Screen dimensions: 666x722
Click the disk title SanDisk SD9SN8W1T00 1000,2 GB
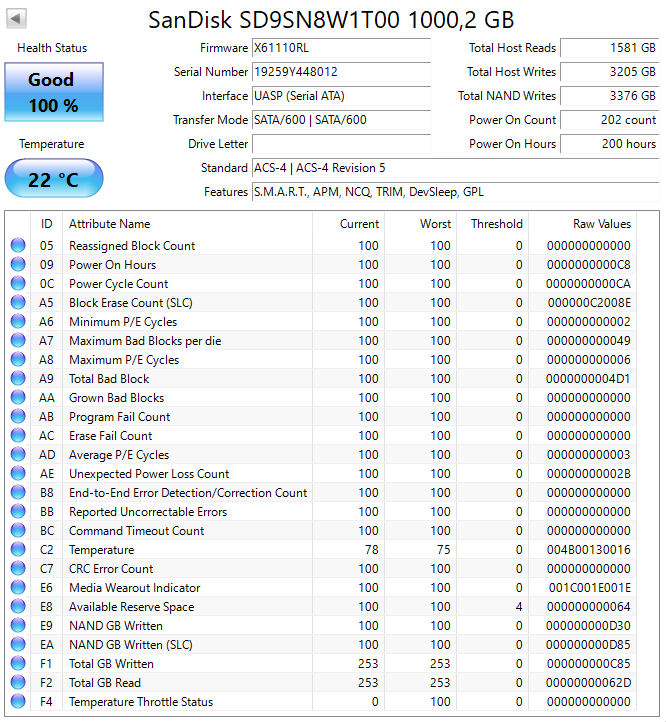[331, 20]
